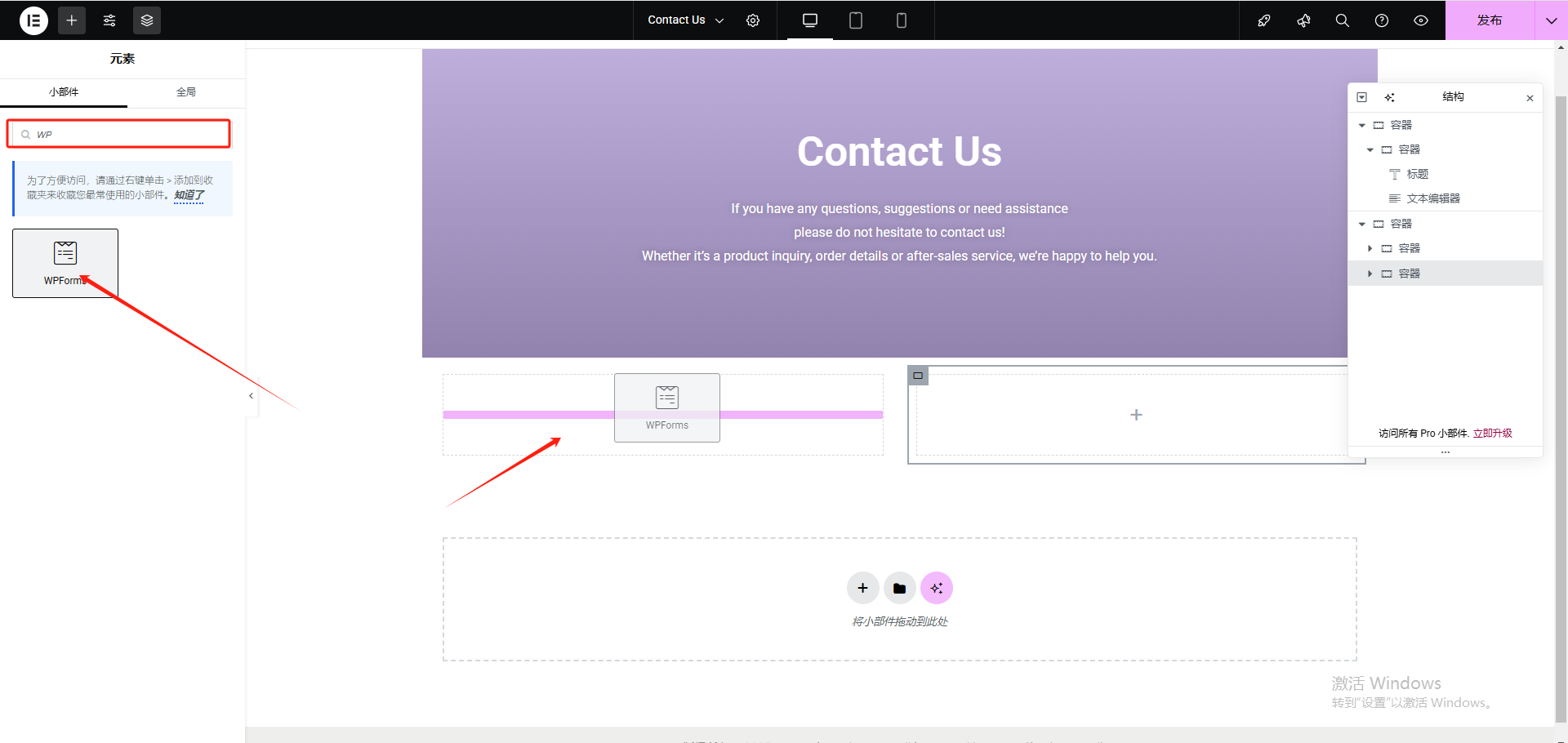Image resolution: width=1568 pixels, height=743 pixels.
Task: Collapse the left panel arrow handle
Action: [251, 396]
